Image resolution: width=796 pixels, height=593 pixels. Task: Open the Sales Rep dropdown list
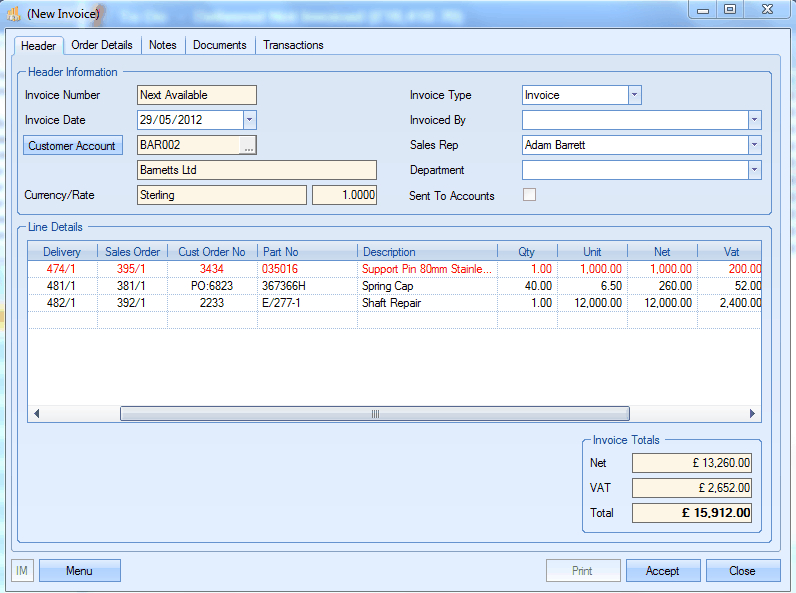754,145
